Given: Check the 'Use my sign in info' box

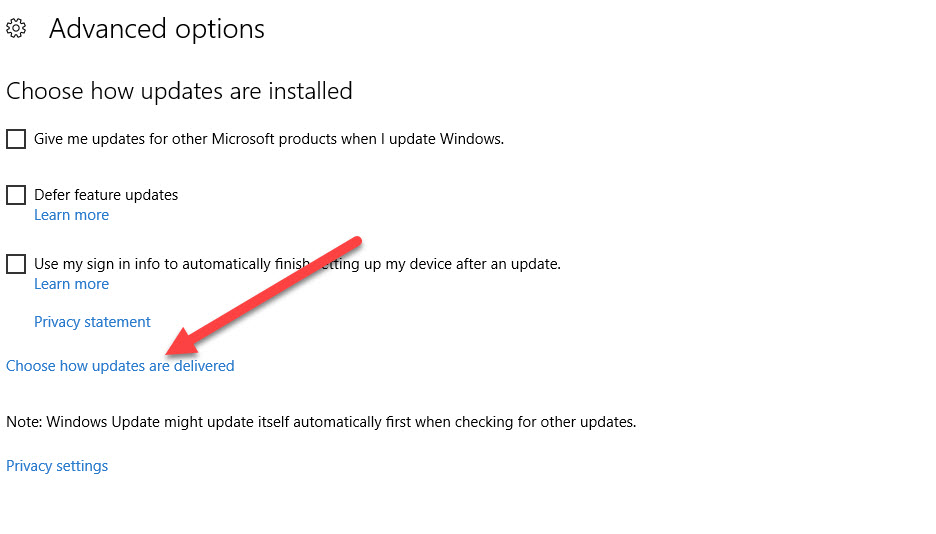Looking at the screenshot, I should 16,264.
